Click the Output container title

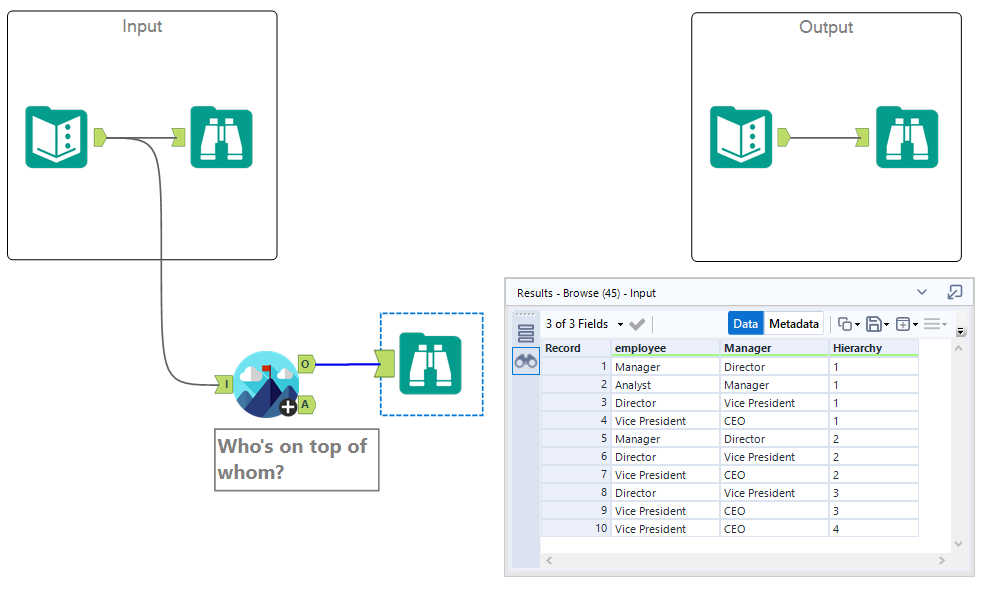coord(826,28)
